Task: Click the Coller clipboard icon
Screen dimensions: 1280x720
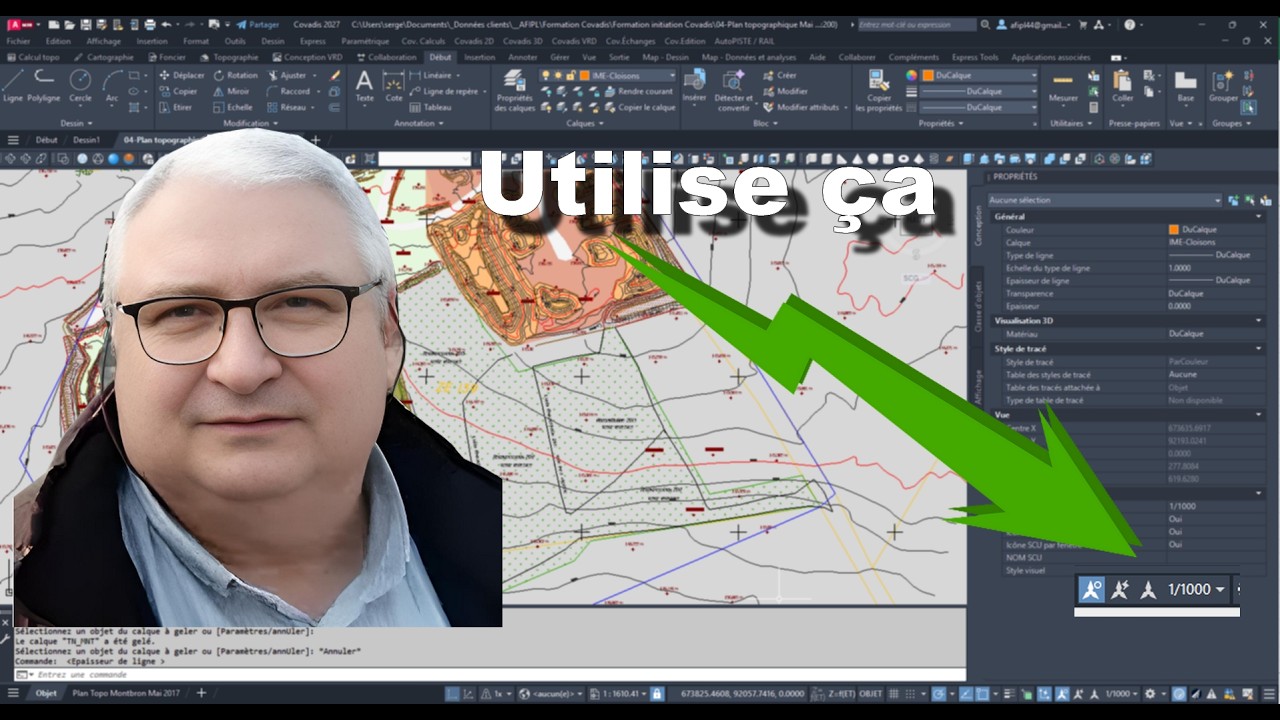Action: pyautogui.click(x=1123, y=87)
